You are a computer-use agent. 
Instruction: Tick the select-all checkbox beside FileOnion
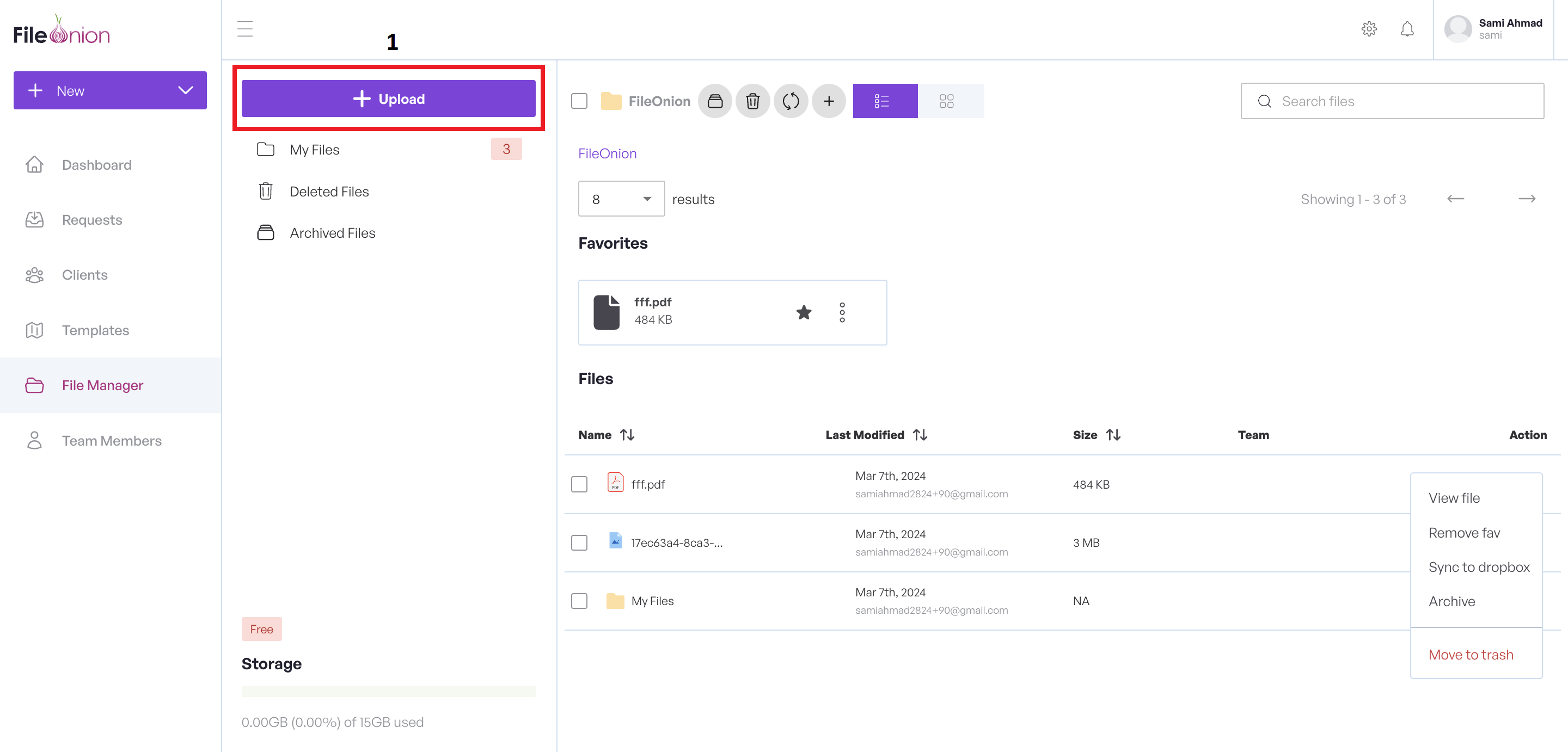click(579, 101)
